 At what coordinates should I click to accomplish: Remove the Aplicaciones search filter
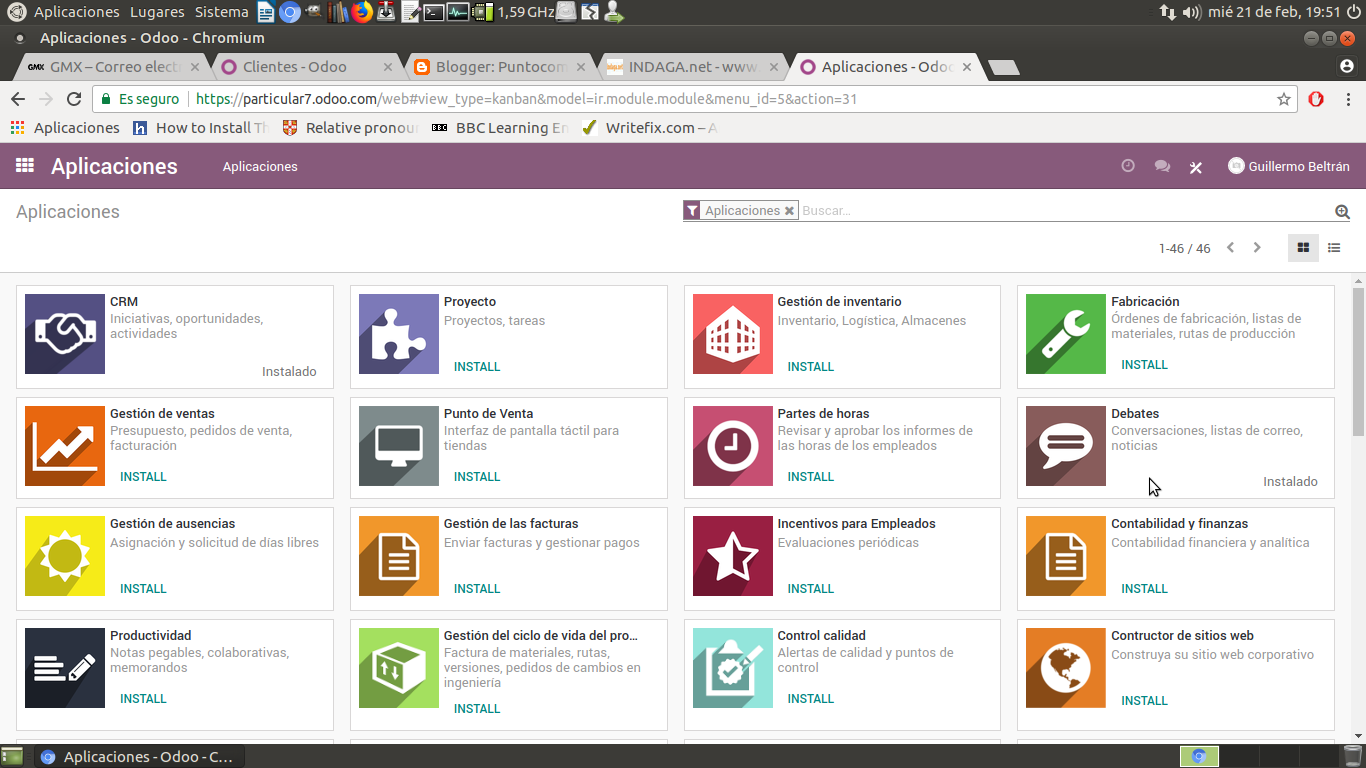pos(789,211)
